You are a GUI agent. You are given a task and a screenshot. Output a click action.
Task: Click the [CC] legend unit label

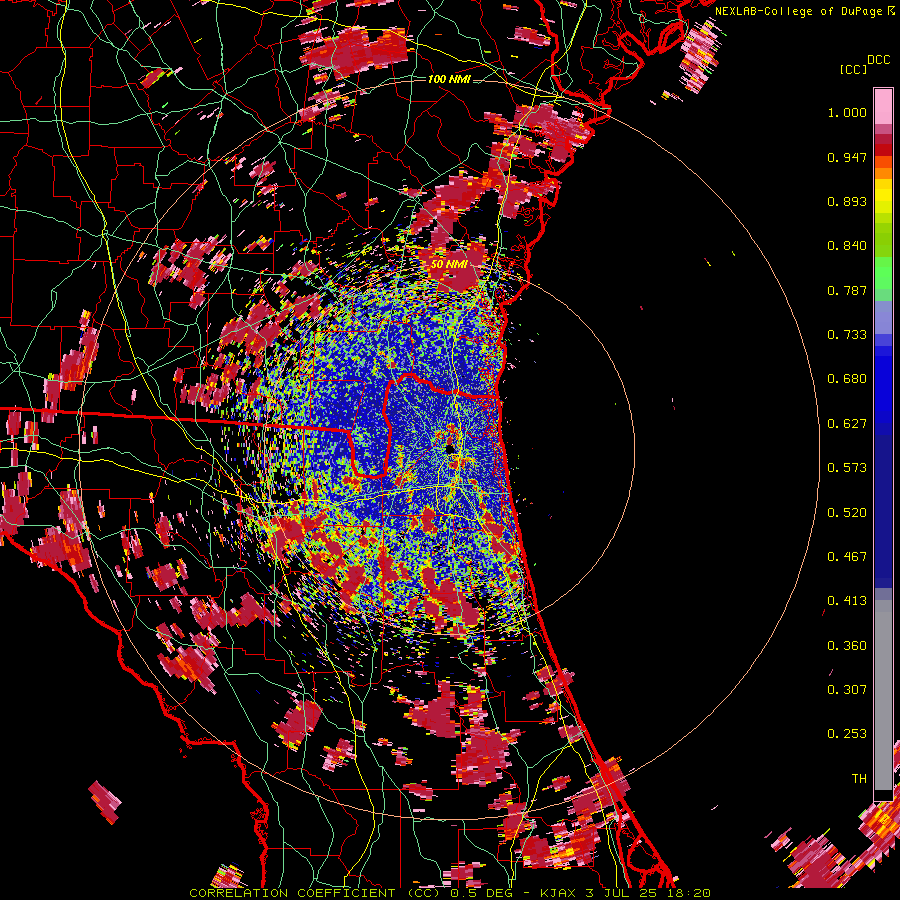coord(853,69)
